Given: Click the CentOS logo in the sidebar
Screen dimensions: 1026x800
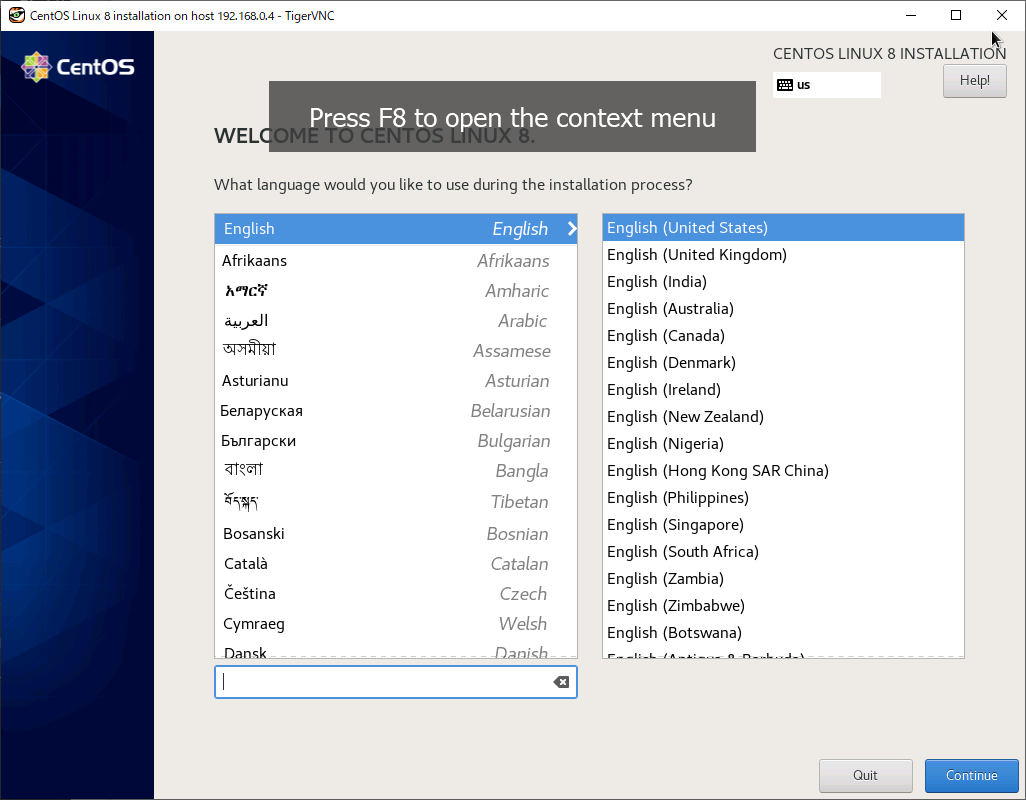Looking at the screenshot, I should (78, 67).
